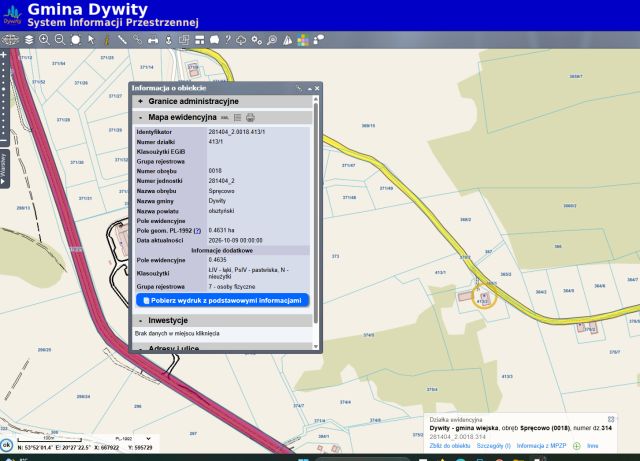Image resolution: width=640 pixels, height=461 pixels.
Task: Click the striped triangle icon in toolbar
Action: coord(287,40)
